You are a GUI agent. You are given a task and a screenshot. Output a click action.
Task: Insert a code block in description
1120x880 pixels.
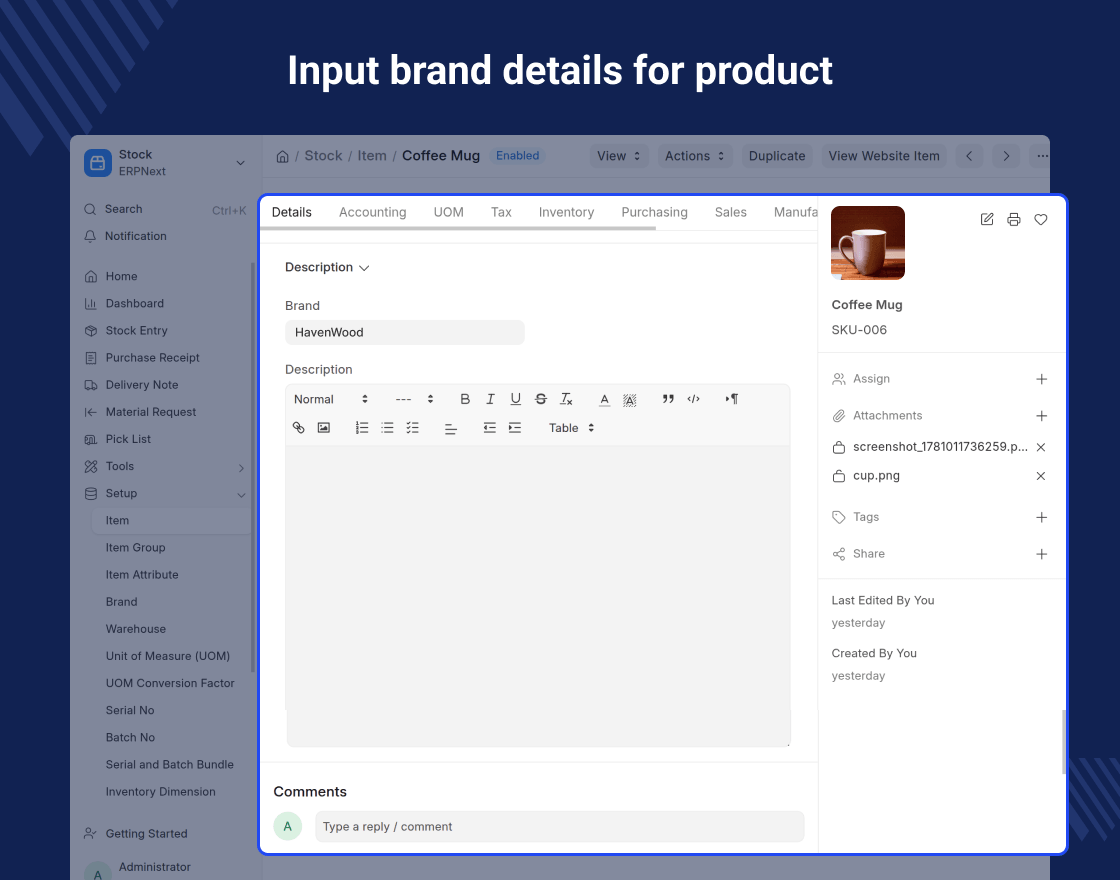coord(694,399)
